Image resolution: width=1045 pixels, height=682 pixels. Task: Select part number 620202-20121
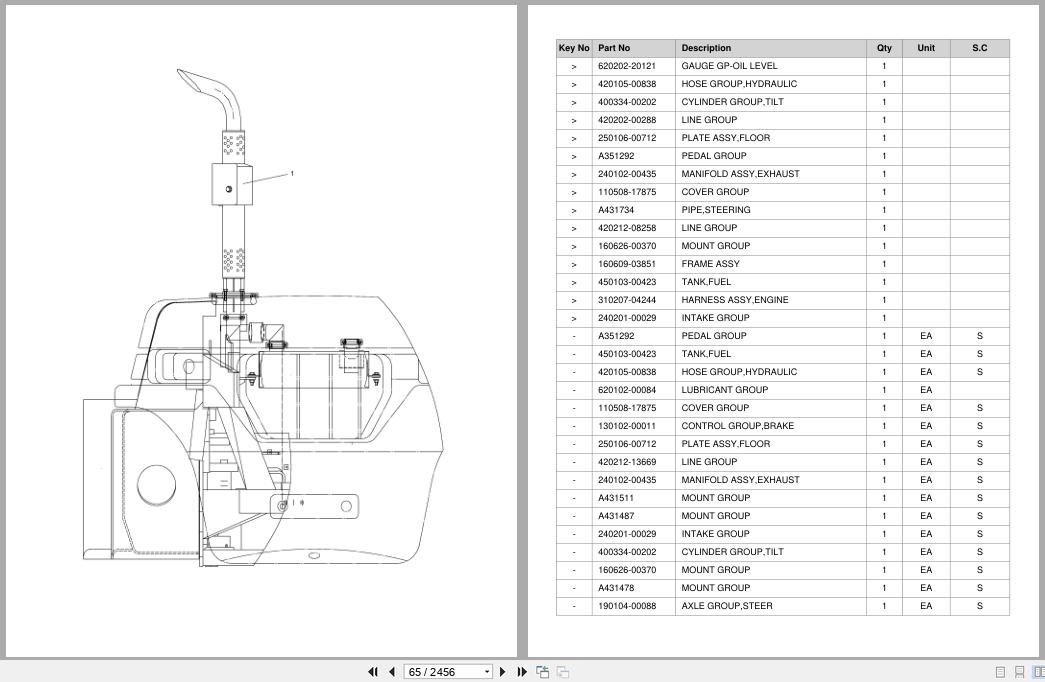[626, 66]
